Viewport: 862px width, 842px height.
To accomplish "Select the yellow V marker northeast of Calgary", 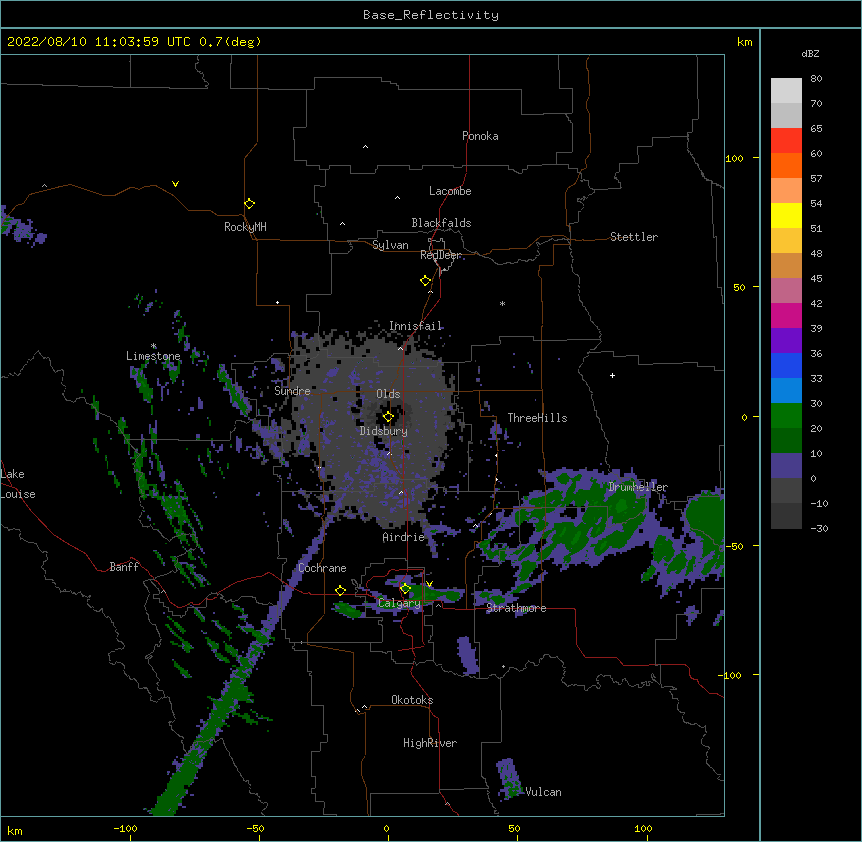I will tap(429, 584).
